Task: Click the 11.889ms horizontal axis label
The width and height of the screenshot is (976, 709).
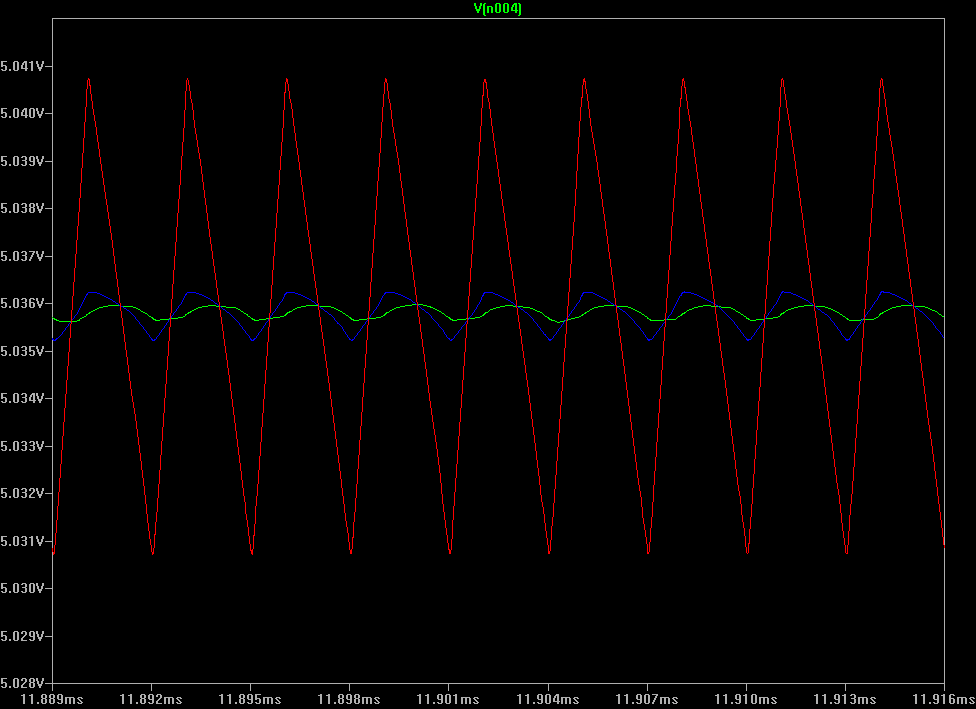Action: 52,698
